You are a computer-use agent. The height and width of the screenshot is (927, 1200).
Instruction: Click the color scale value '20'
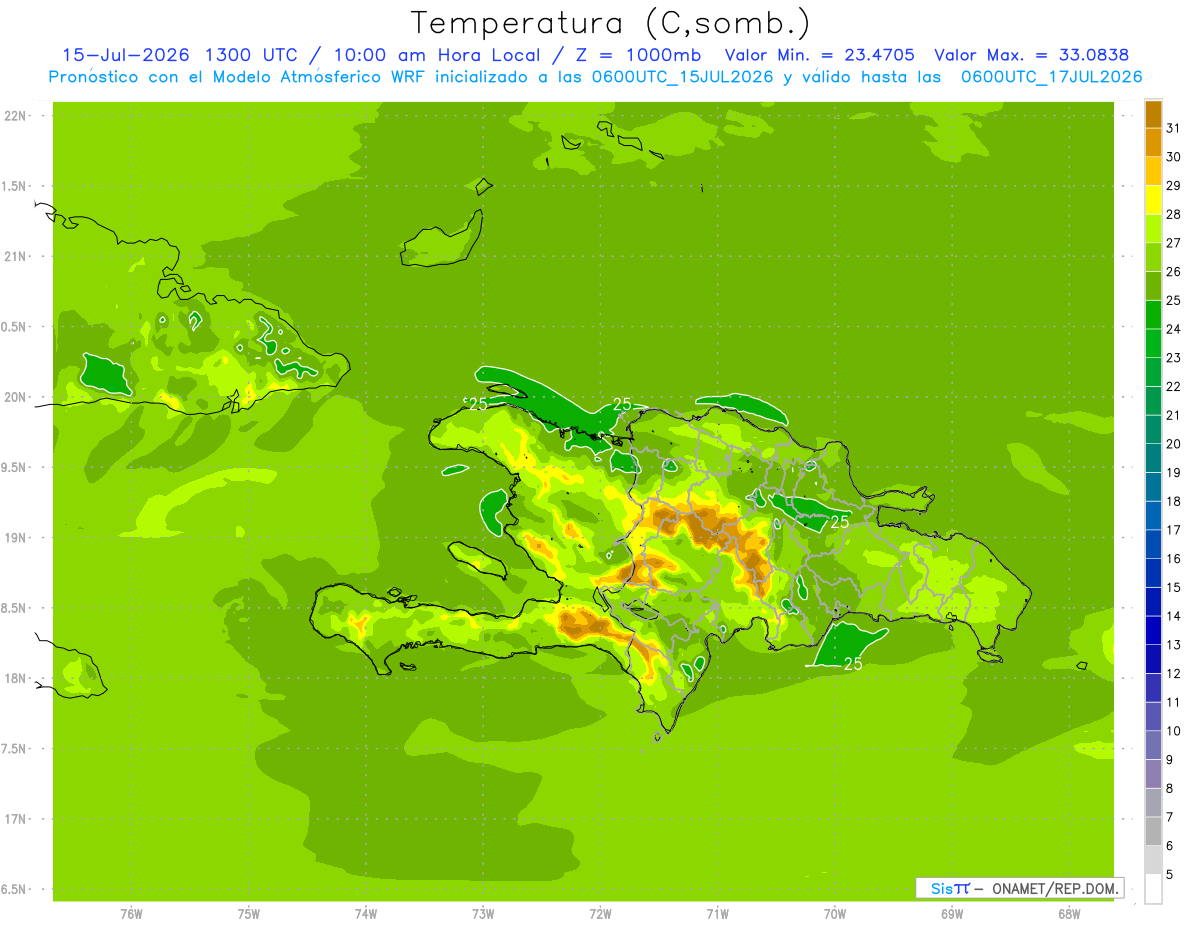point(1175,444)
